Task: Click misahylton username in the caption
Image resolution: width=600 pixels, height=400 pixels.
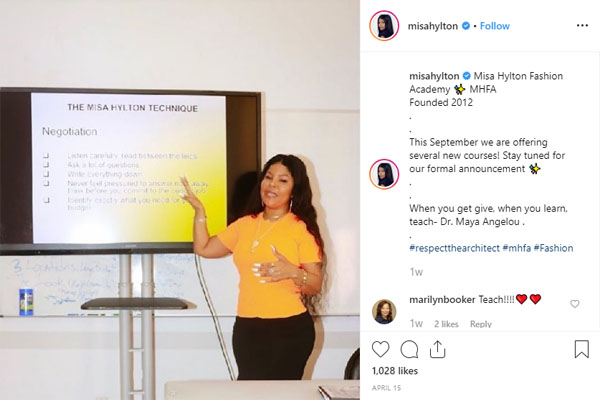Action: [434, 76]
